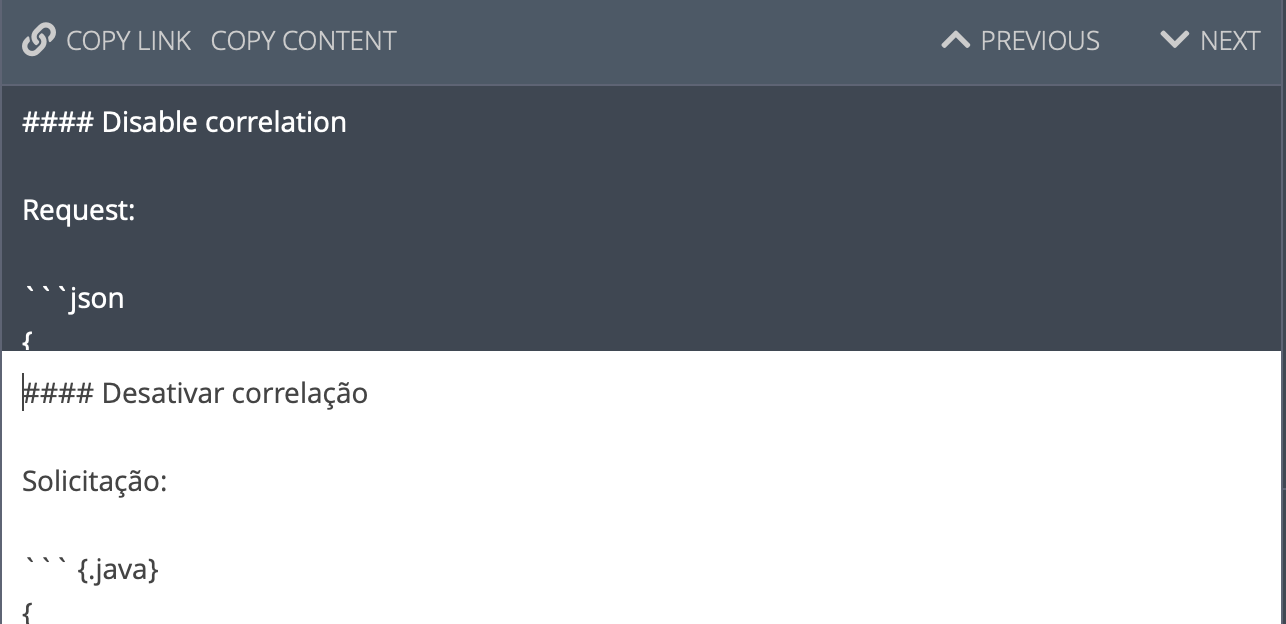Image resolution: width=1286 pixels, height=624 pixels.
Task: Copy the source content with COPY CONTENT
Action: click(x=304, y=41)
